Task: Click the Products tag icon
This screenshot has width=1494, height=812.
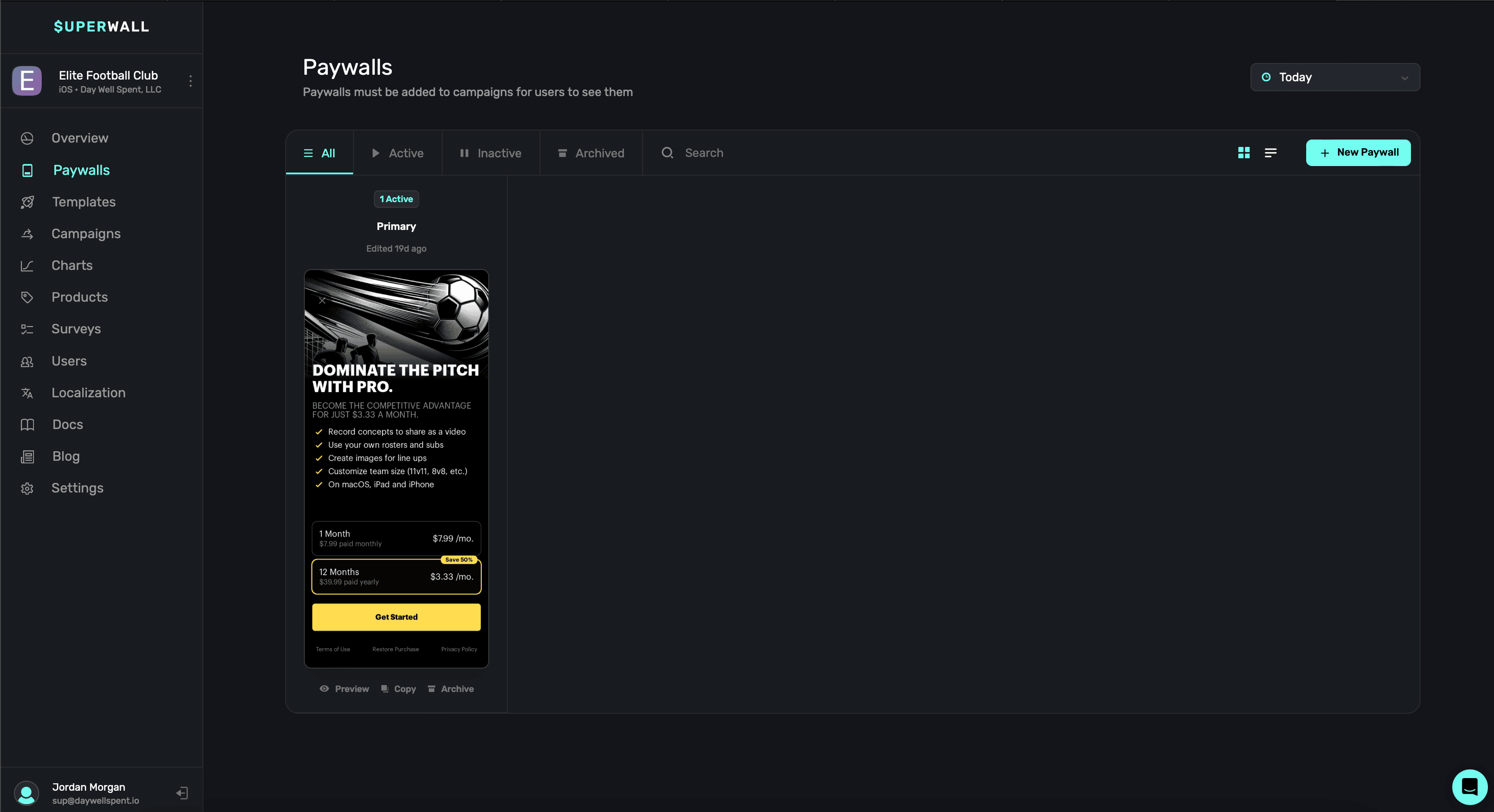Action: point(27,297)
